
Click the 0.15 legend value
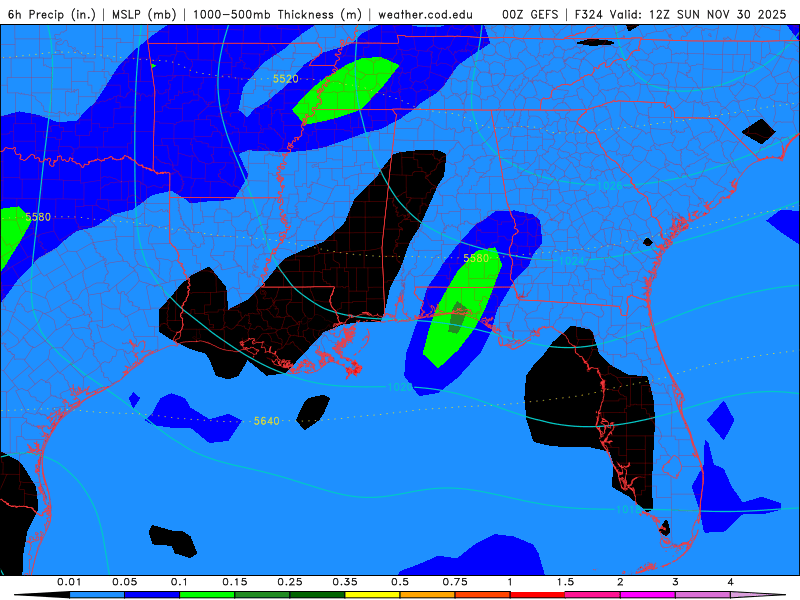235,582
